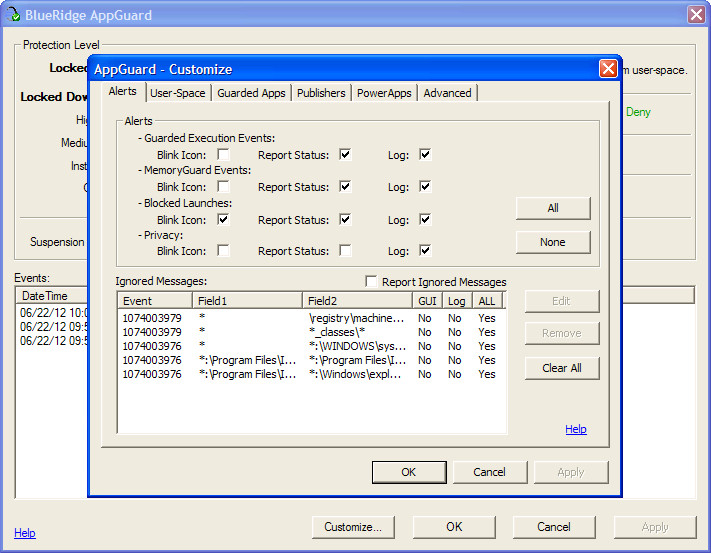Sort ignored messages by Event column
The width and height of the screenshot is (711, 553).
pyautogui.click(x=155, y=301)
